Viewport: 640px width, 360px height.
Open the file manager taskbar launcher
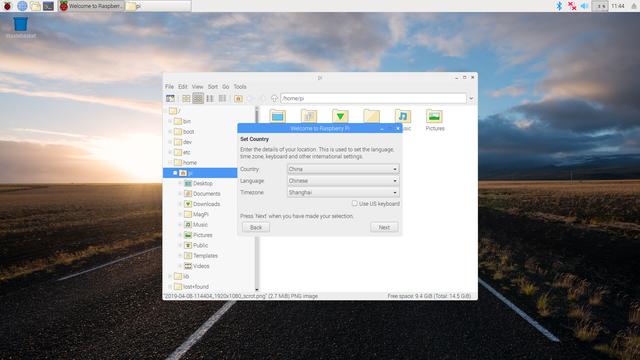tap(36, 6)
